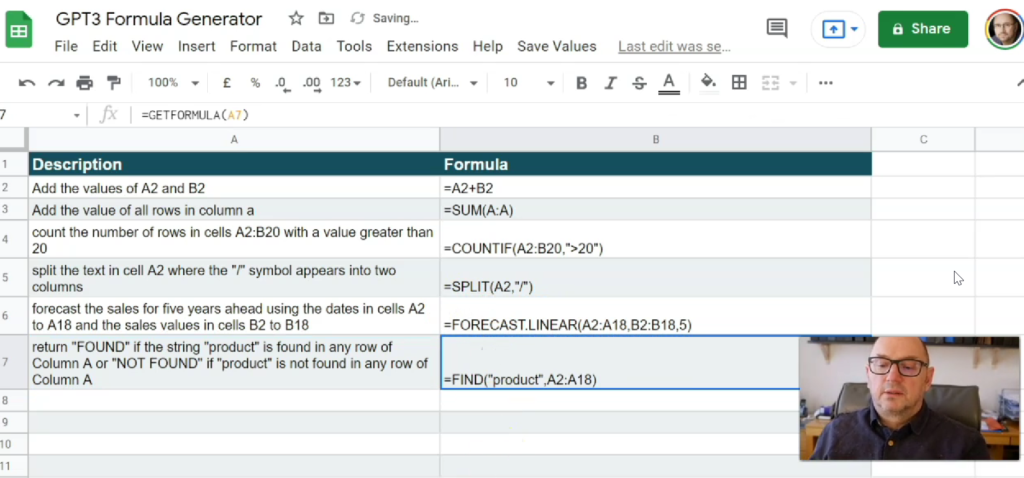Format as currency with pound icon

227,83
